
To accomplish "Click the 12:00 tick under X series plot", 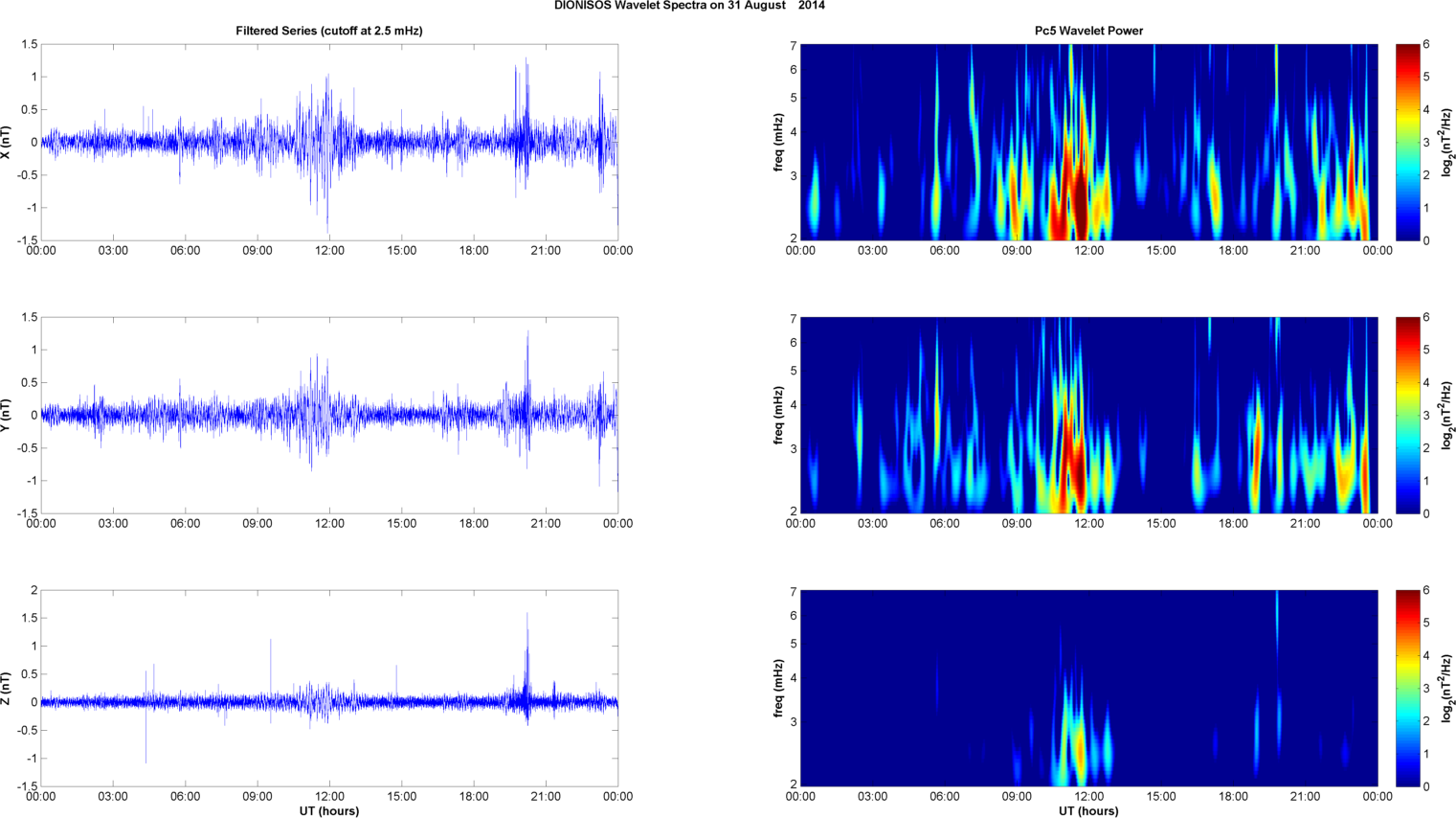I will pyautogui.click(x=329, y=251).
